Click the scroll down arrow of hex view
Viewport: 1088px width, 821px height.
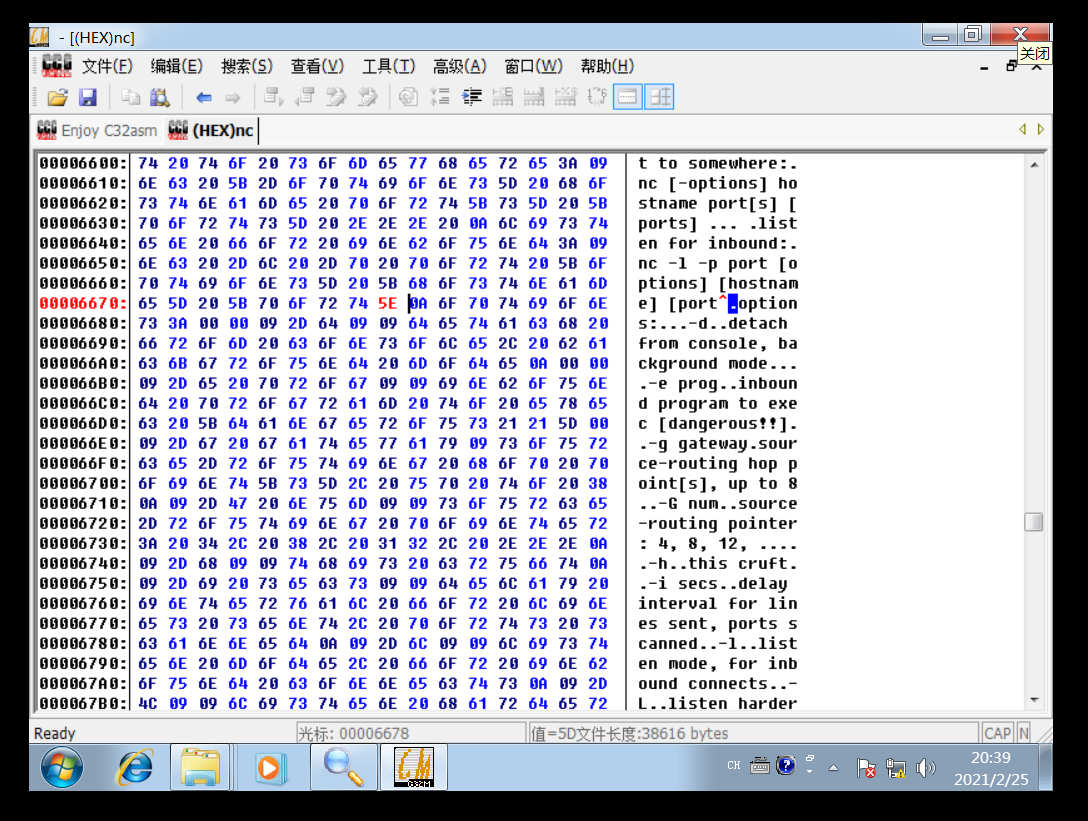[x=1034, y=700]
